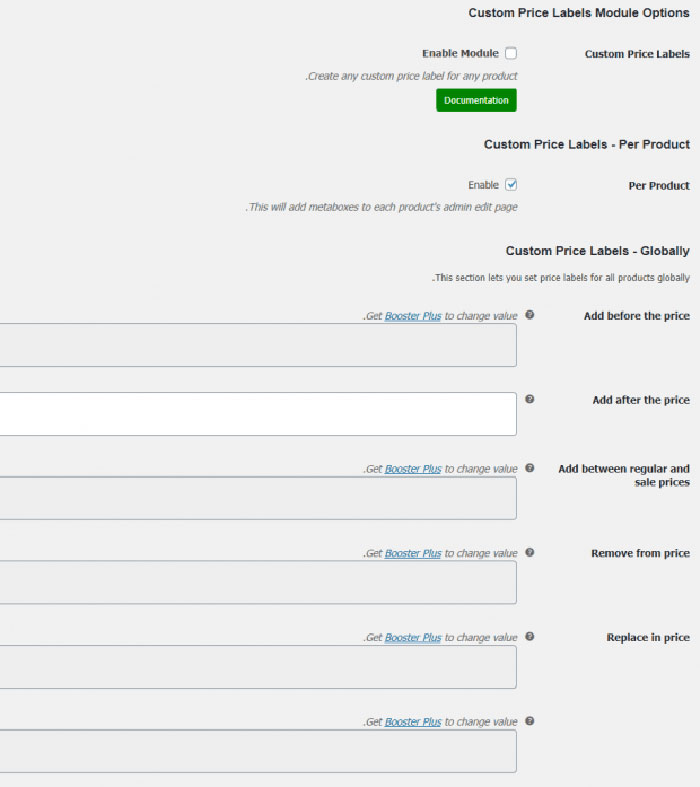Image resolution: width=700 pixels, height=787 pixels.
Task: Click help icon for Add between regular and sale prices
Action: [530, 468]
